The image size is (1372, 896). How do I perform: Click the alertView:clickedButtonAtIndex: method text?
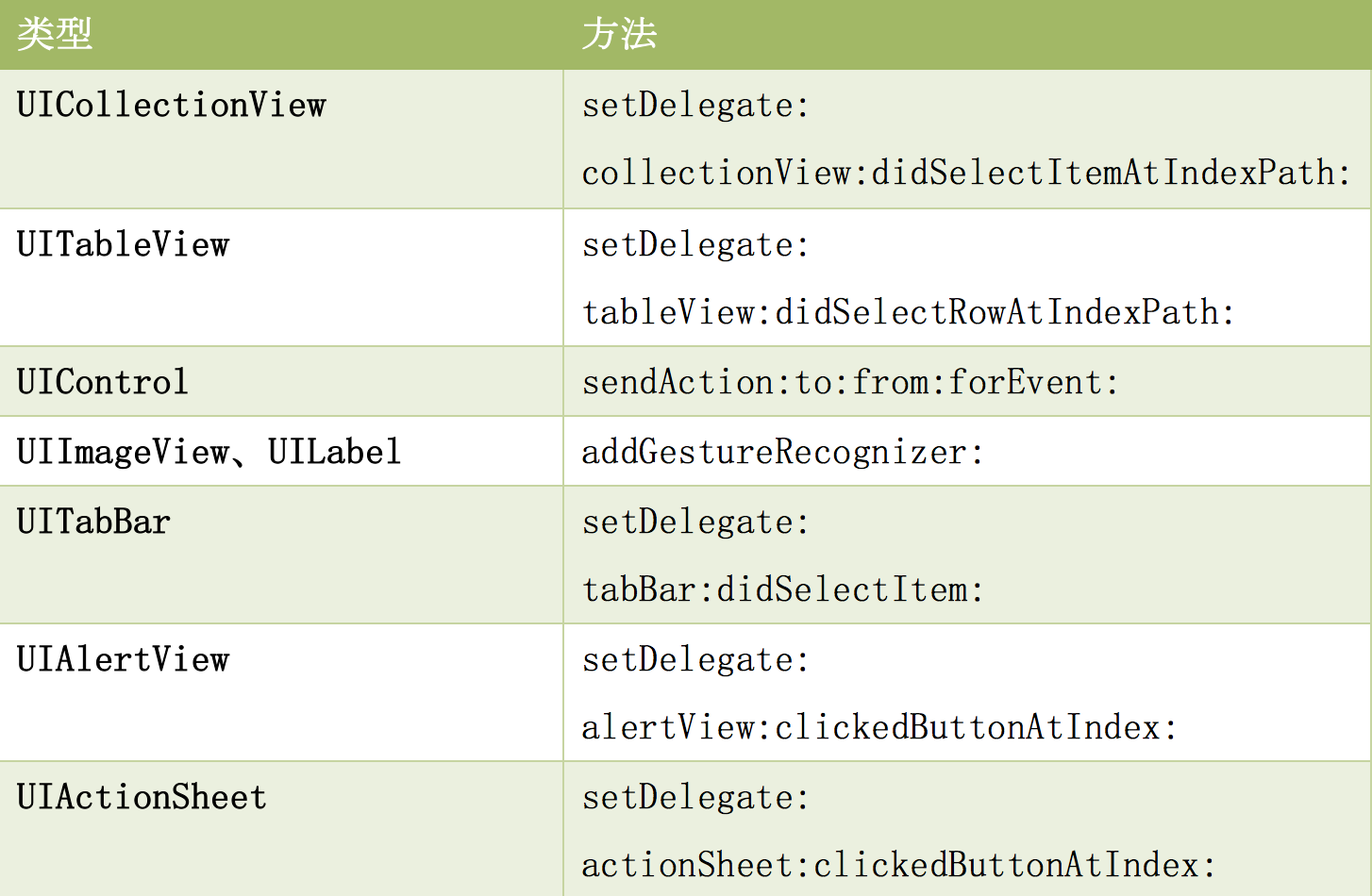pos(879,727)
